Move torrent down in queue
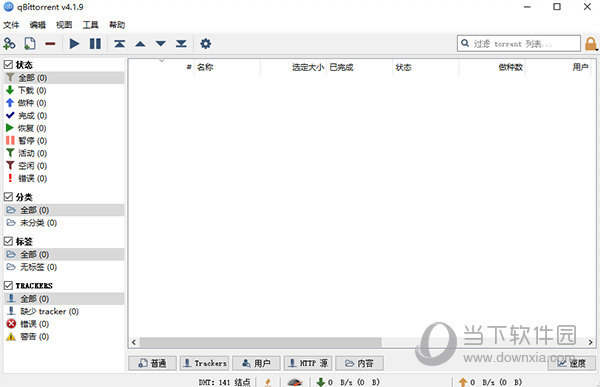 point(161,44)
